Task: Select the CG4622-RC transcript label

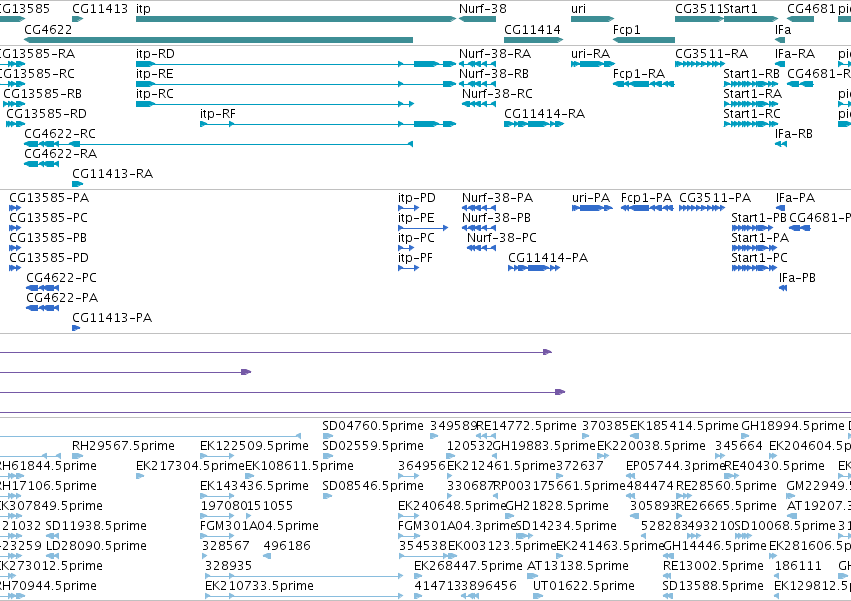Action: pos(60,134)
